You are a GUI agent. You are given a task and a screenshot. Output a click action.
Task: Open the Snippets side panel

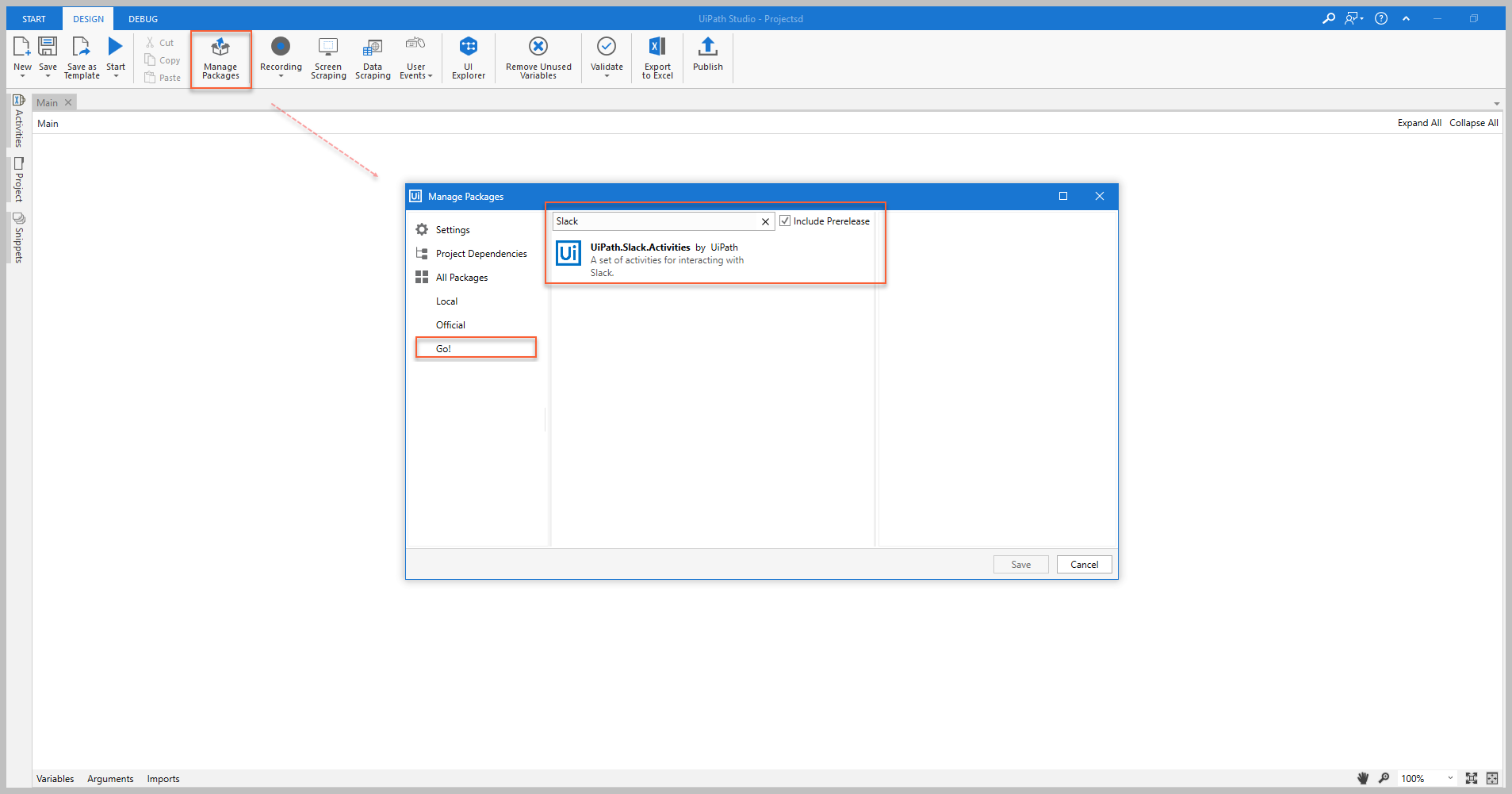click(x=19, y=237)
